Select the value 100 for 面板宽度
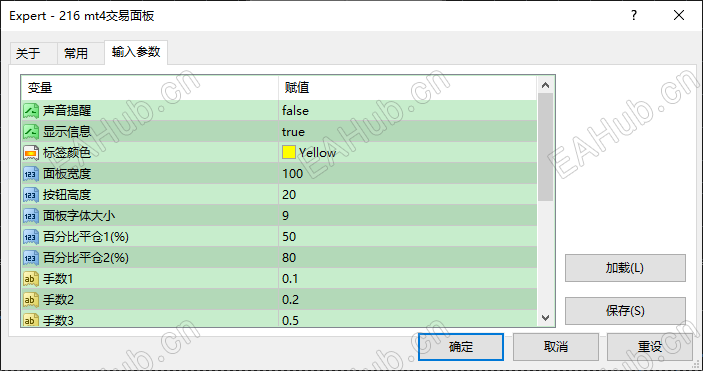The width and height of the screenshot is (703, 371). click(x=292, y=174)
